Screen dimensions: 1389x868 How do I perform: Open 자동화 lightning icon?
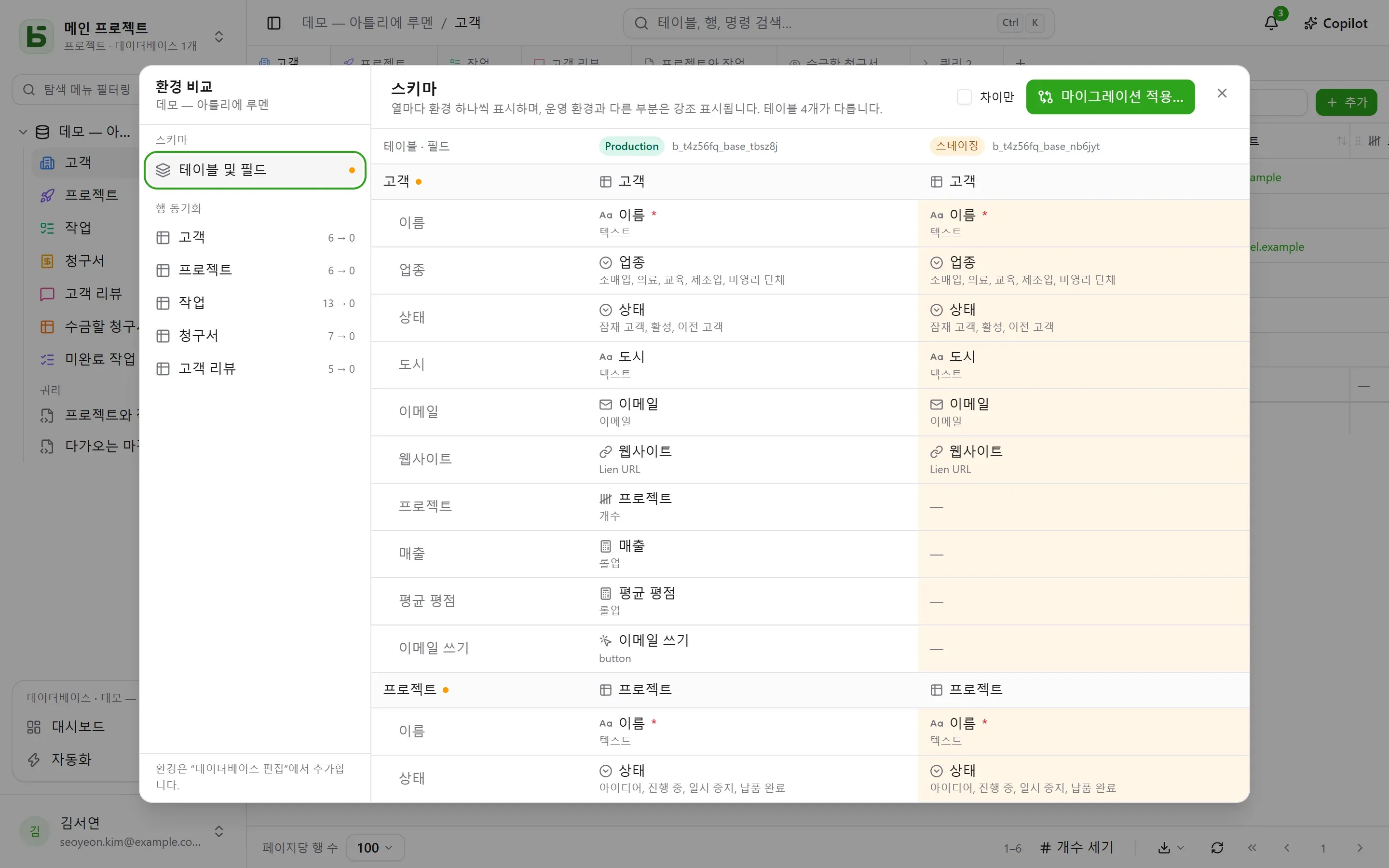click(34, 759)
